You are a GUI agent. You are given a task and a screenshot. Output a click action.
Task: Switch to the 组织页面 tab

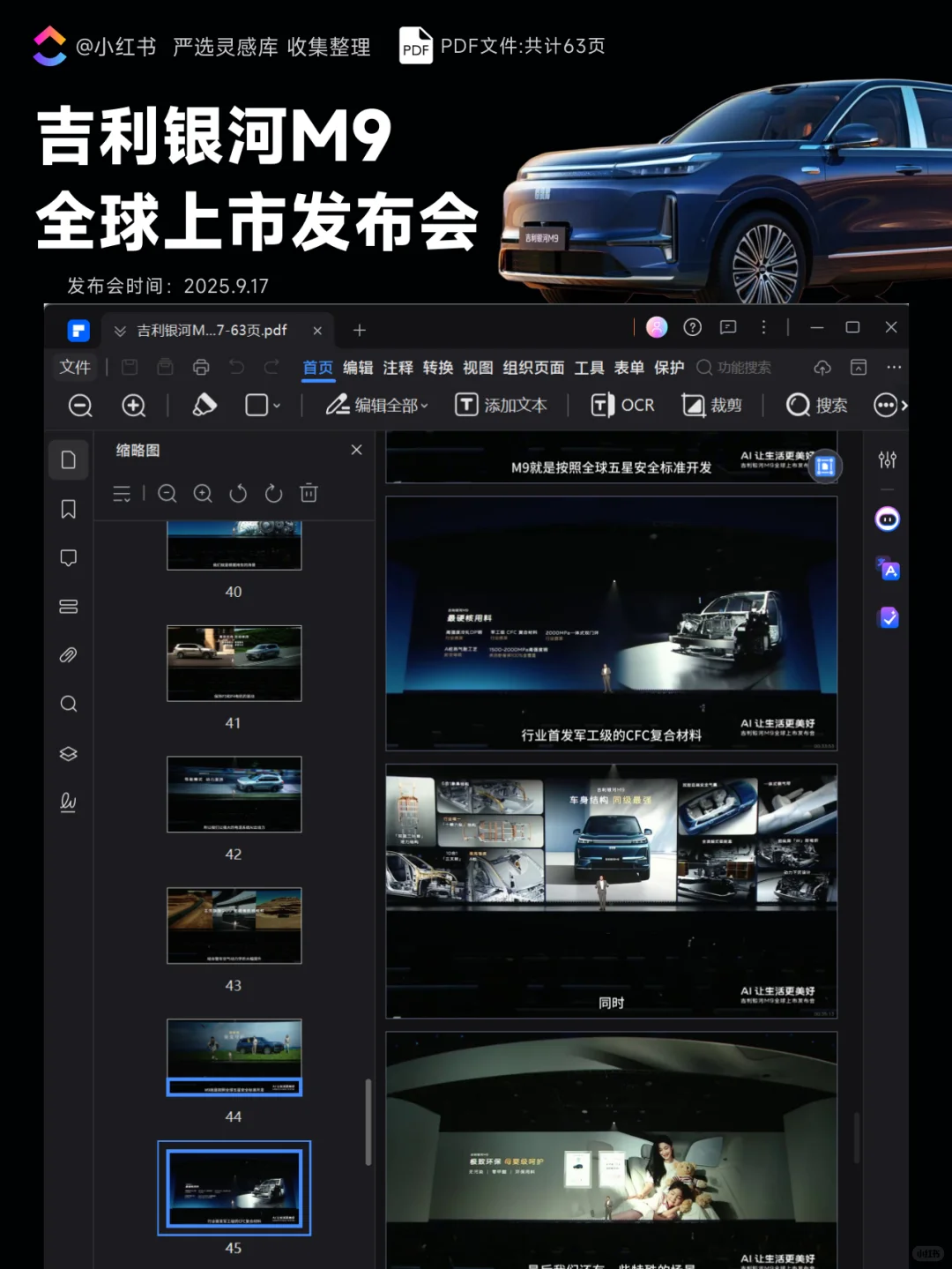[x=532, y=368]
